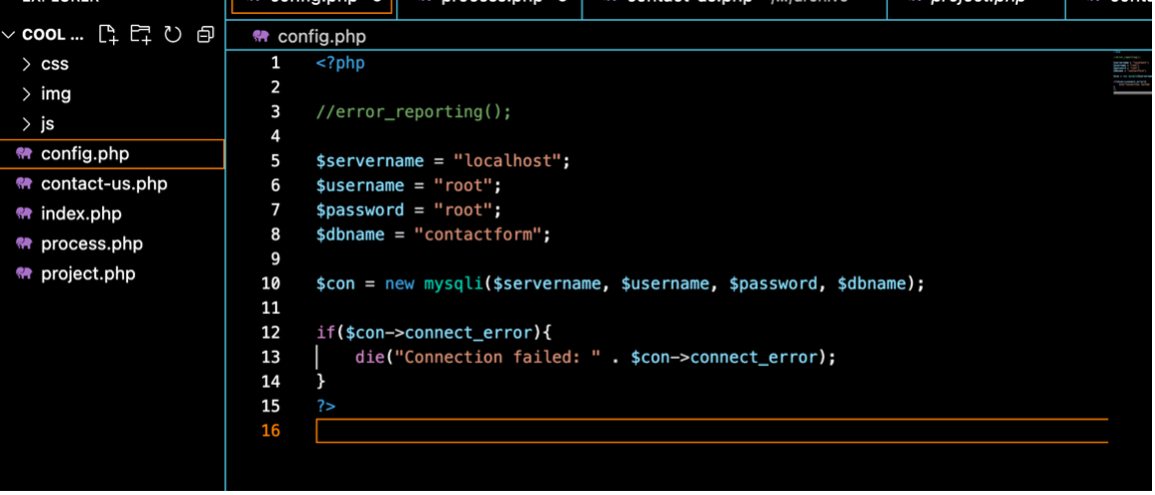This screenshot has width=1155, height=495.
Task: Click the PHP icon beside project.php in sidebar
Action: tap(24, 274)
